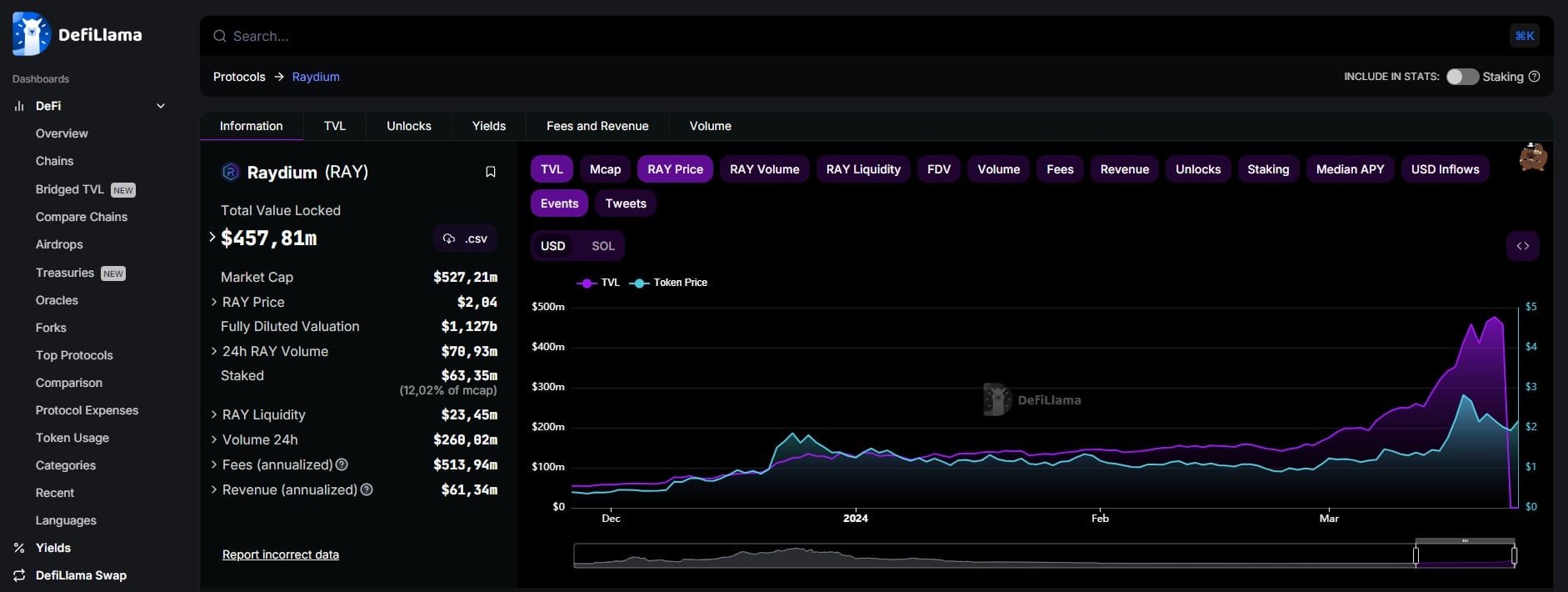Click the Staking help question icon

[1535, 77]
